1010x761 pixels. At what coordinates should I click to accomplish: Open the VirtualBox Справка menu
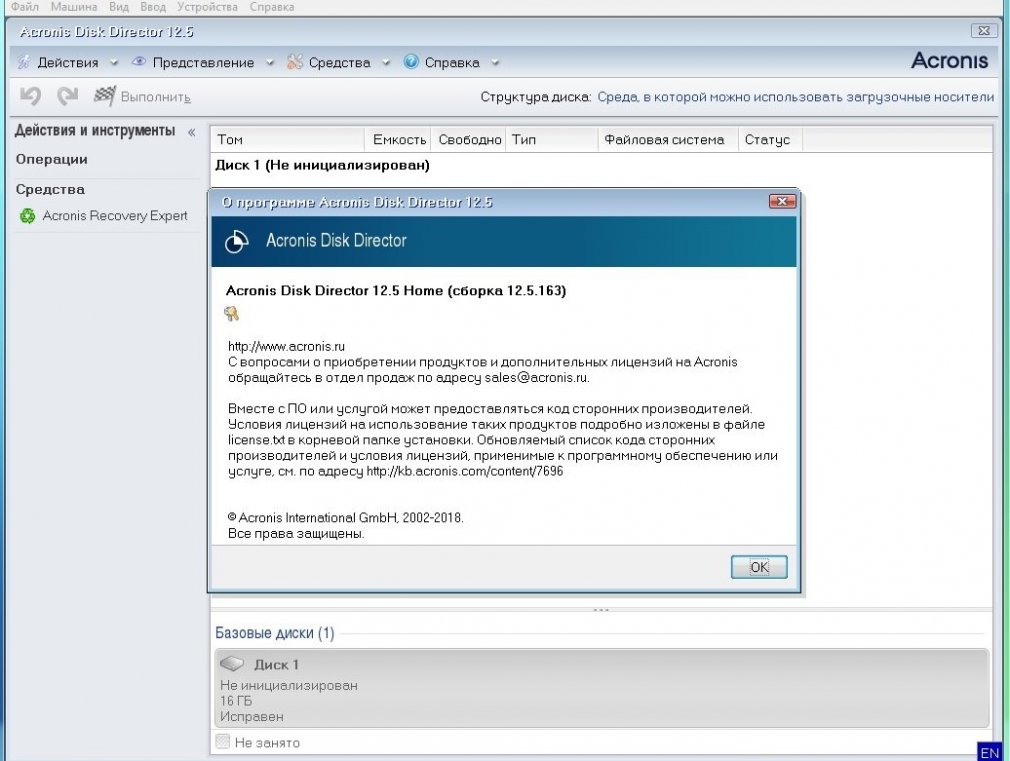tap(272, 7)
